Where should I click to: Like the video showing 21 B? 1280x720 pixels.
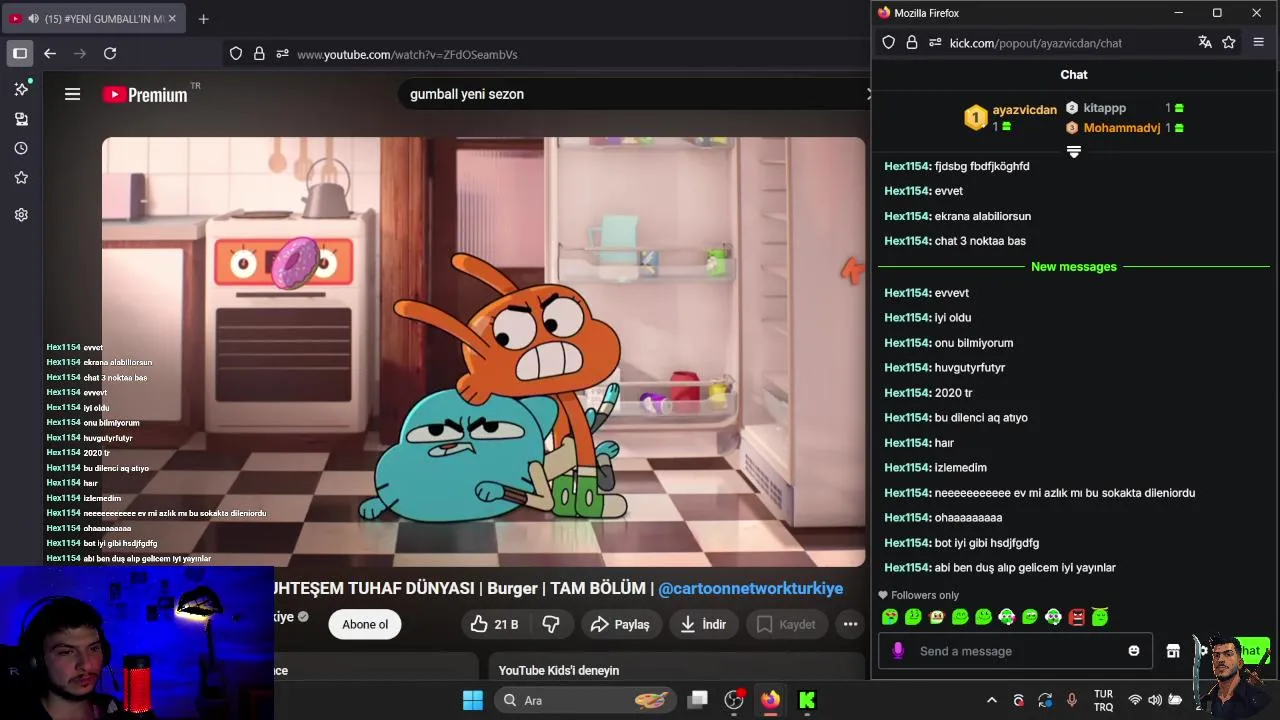tap(494, 624)
